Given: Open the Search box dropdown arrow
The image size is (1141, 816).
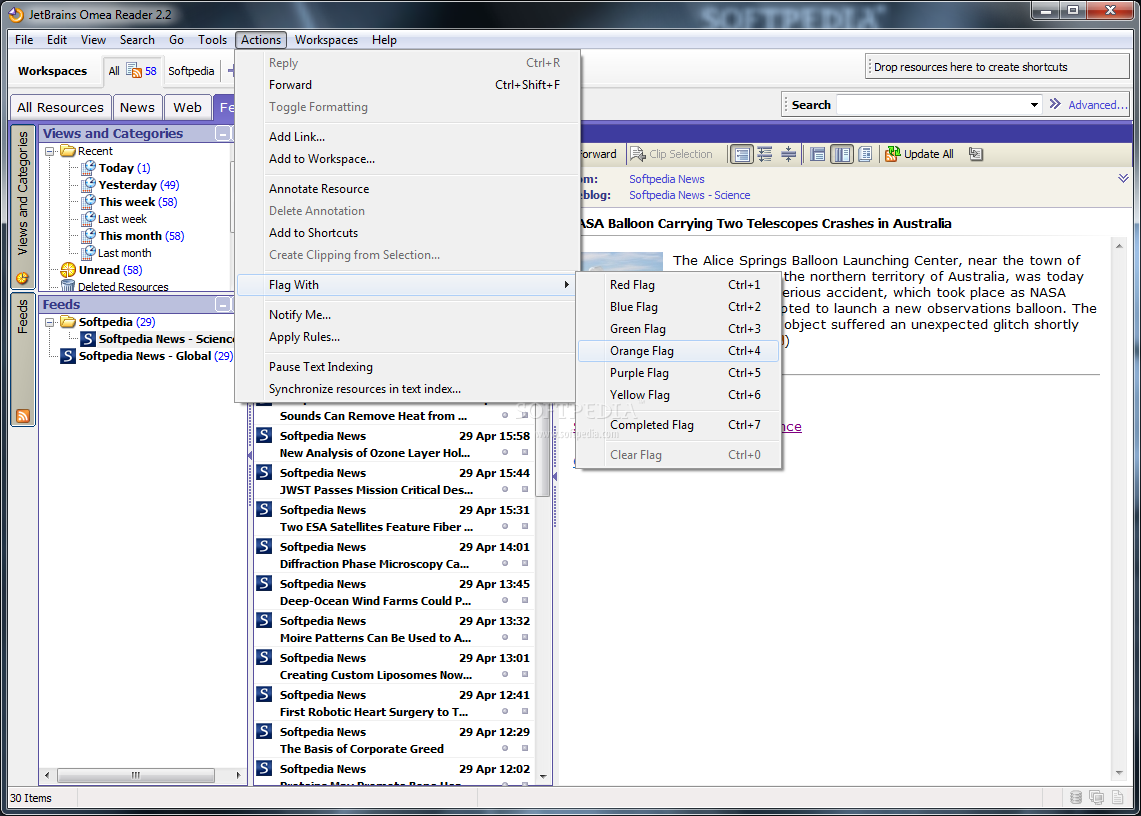Looking at the screenshot, I should point(1034,105).
